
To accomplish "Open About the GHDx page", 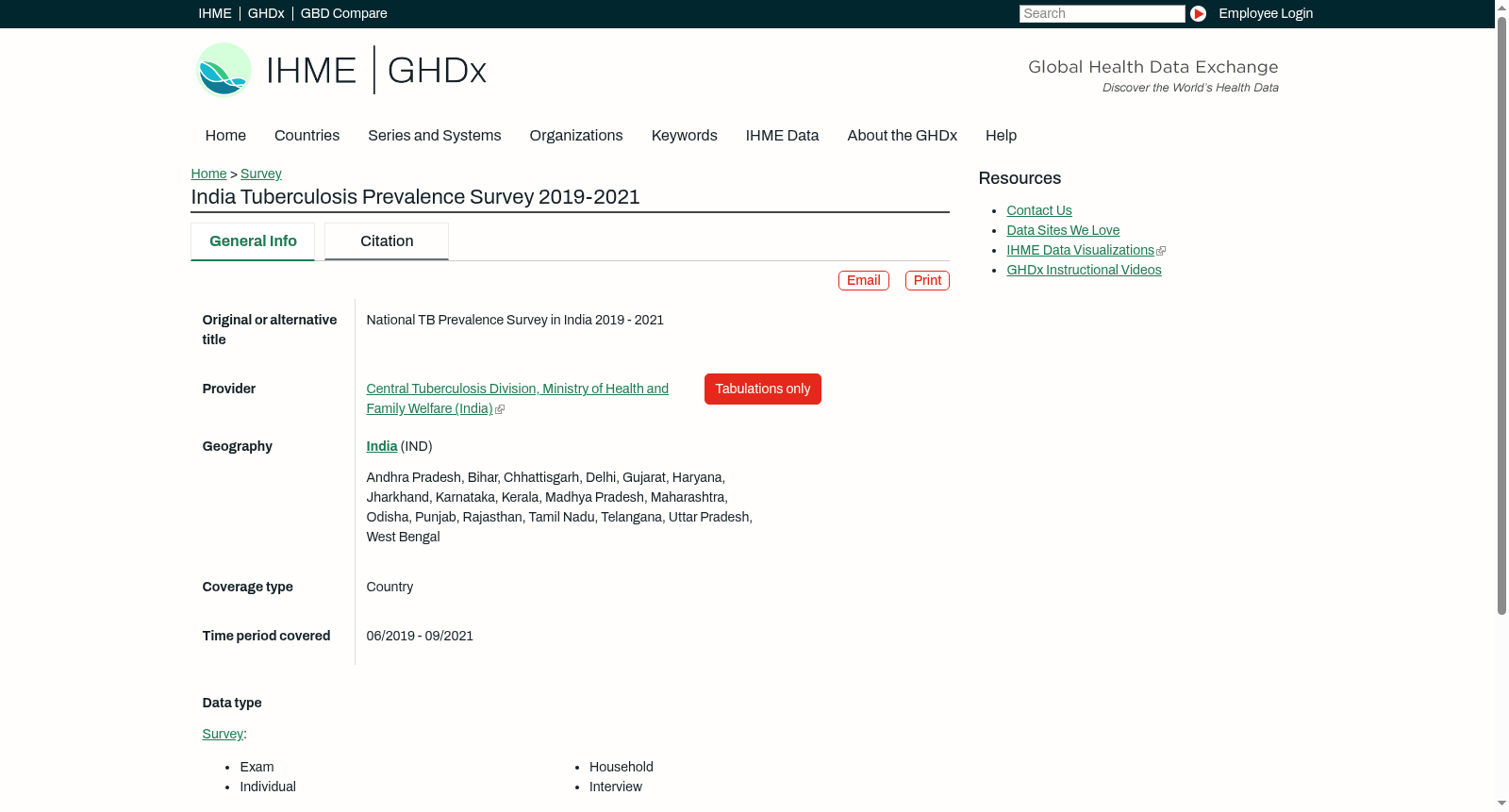I will (902, 136).
